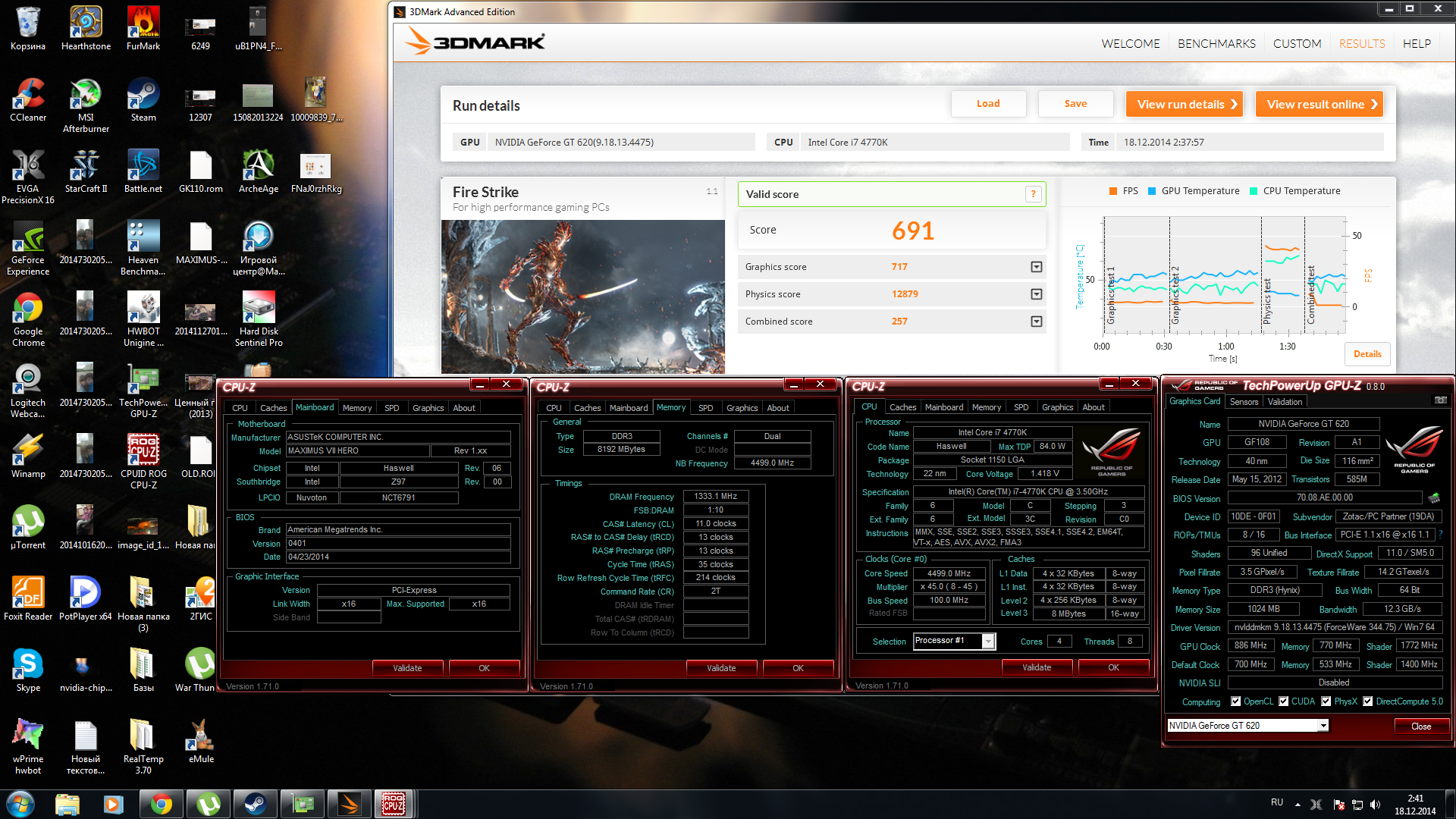The height and width of the screenshot is (819, 1456).
Task: Click the chart Details button
Action: coord(1367,354)
